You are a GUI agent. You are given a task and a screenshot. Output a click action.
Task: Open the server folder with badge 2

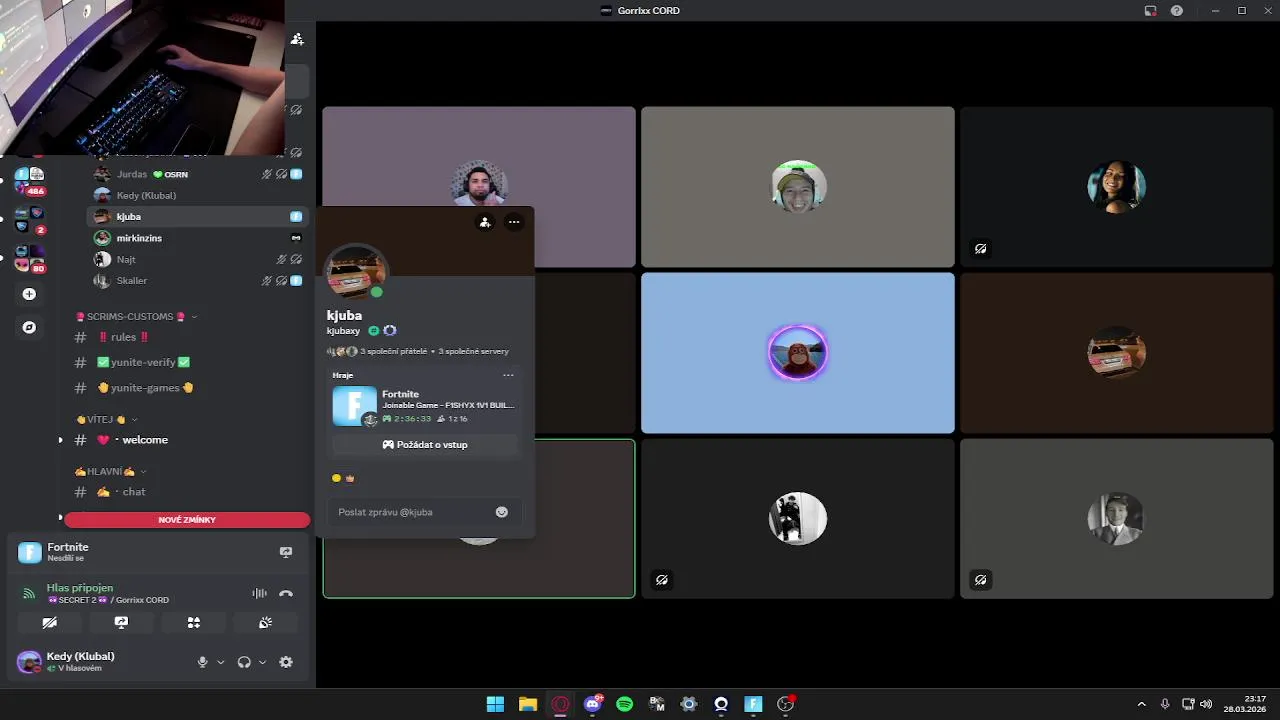pos(29,219)
